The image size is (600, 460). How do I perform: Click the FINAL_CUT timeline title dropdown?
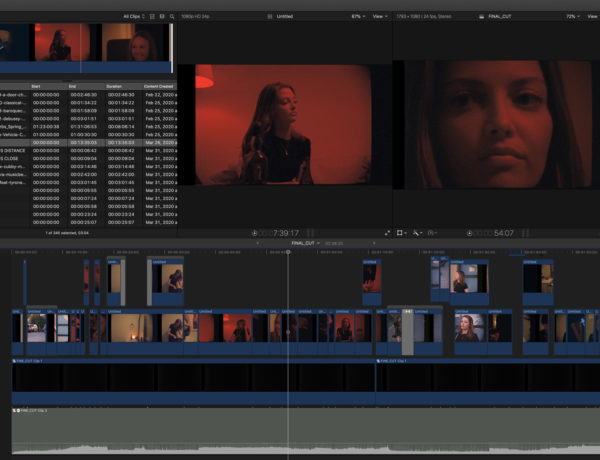click(x=305, y=243)
